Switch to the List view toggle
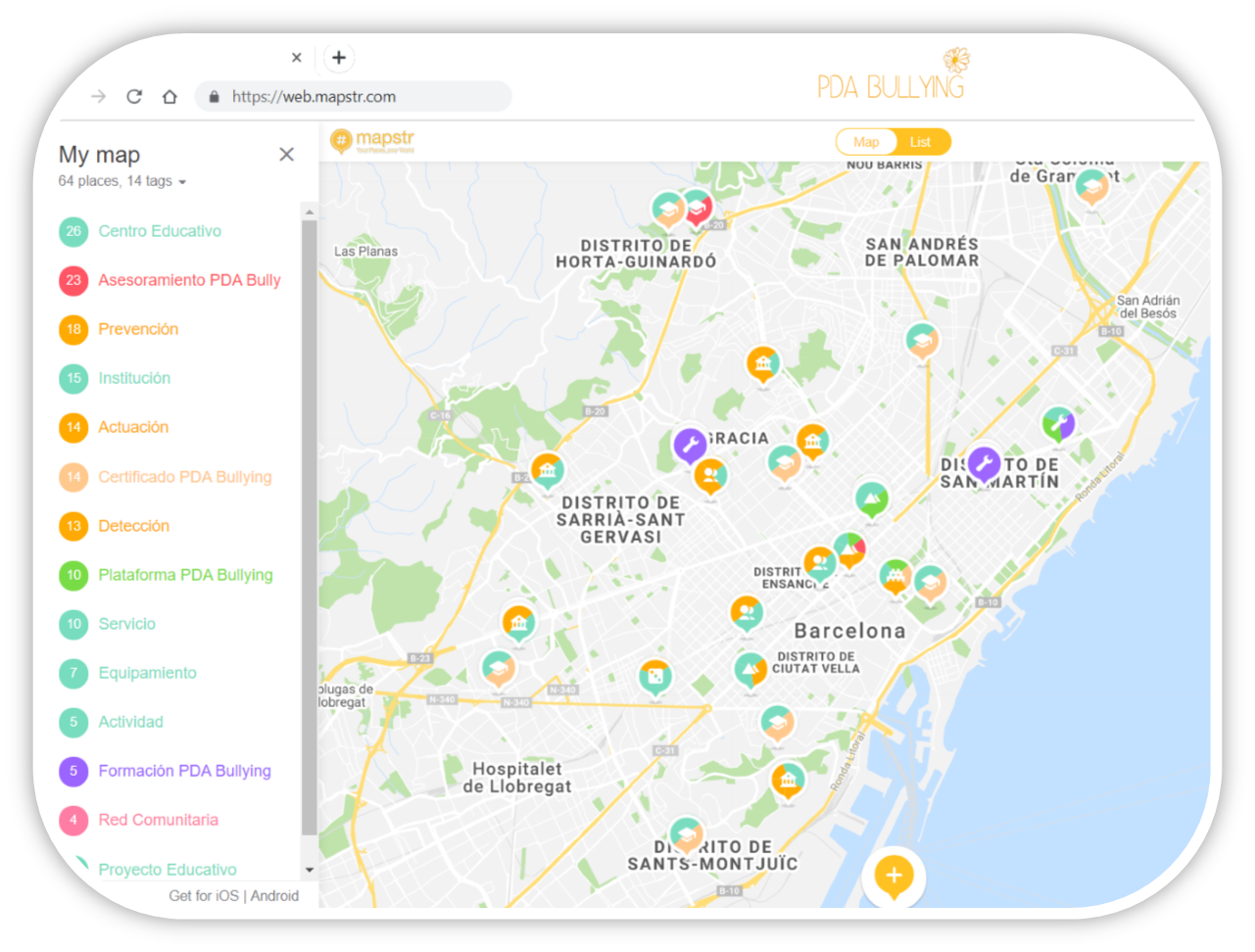Screen dimensions: 1255x952 click(920, 142)
